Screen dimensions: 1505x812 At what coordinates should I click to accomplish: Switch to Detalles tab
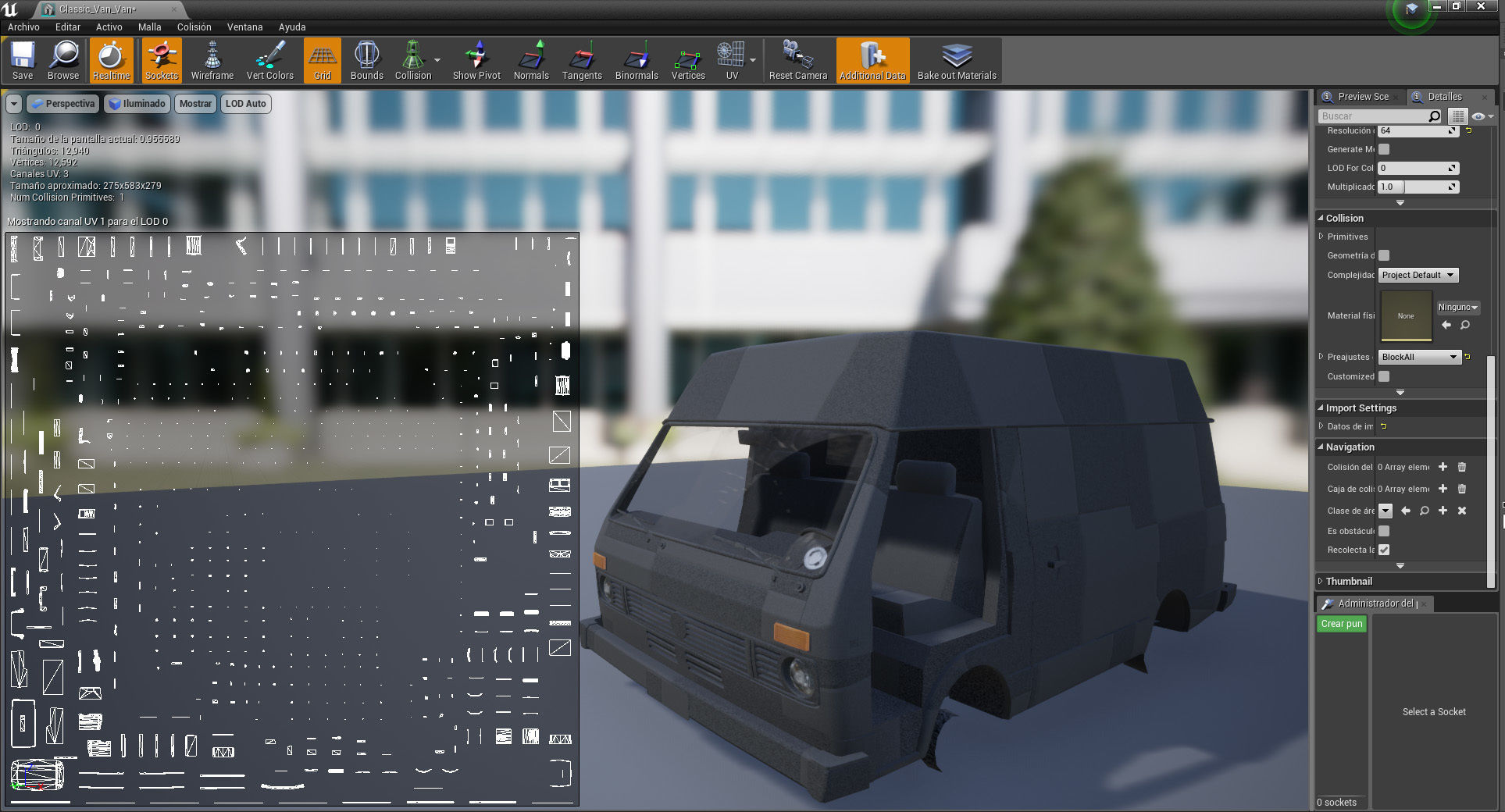coord(1445,97)
